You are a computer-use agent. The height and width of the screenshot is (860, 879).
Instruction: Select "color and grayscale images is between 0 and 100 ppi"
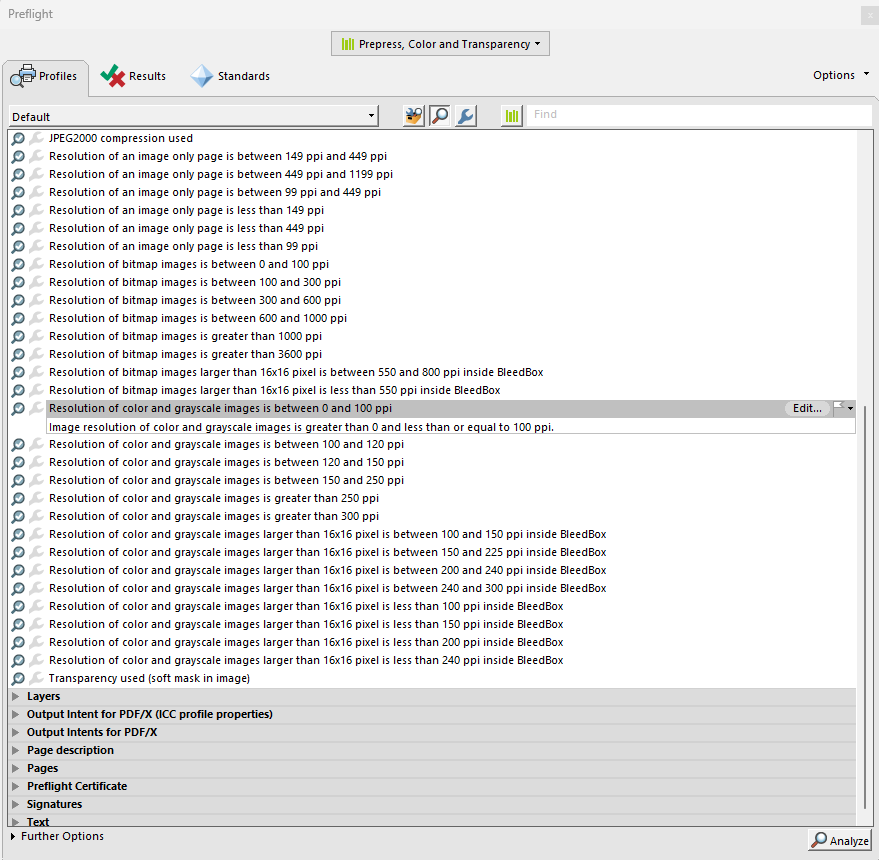coord(220,408)
